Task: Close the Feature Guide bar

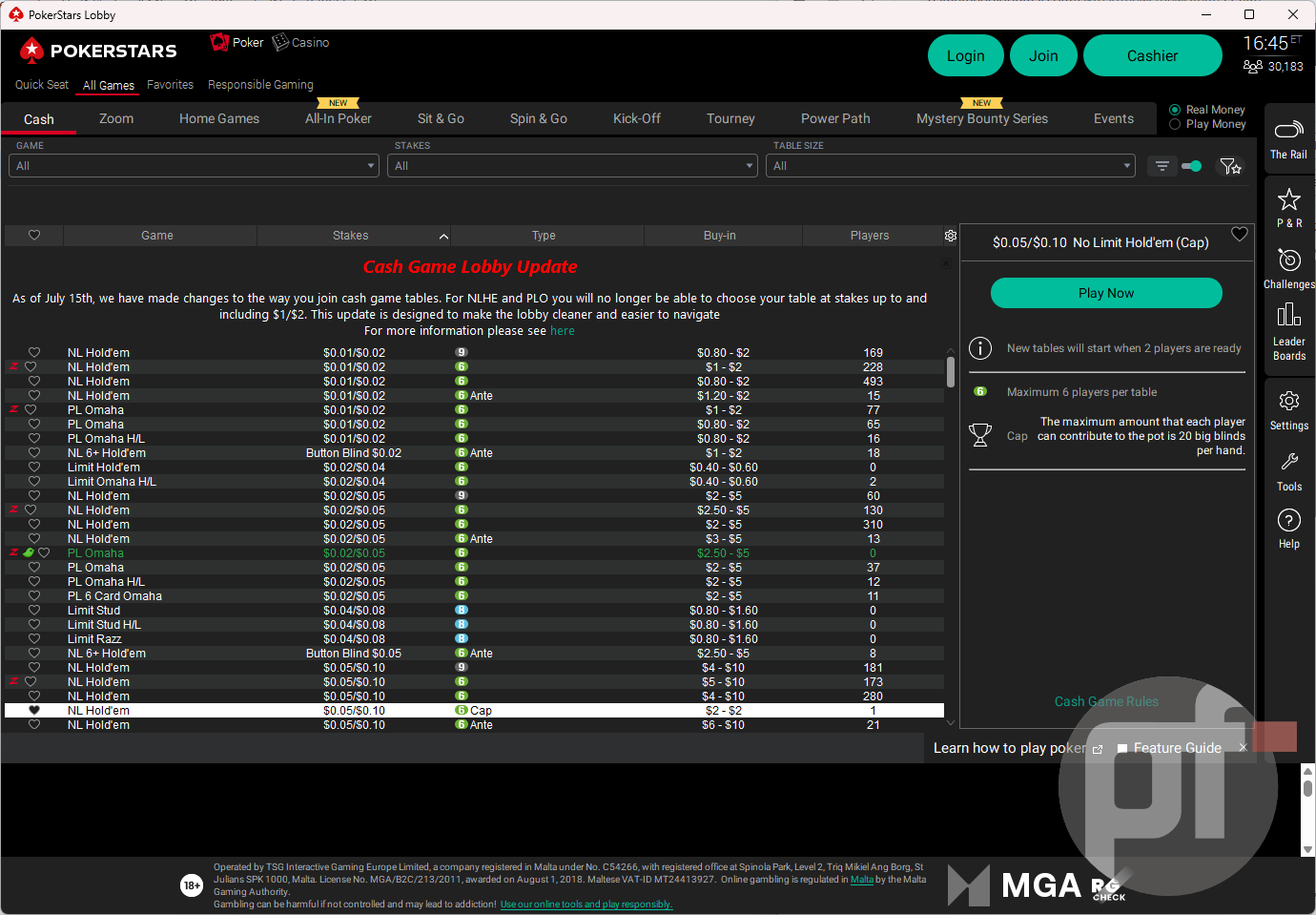Action: click(x=1242, y=748)
